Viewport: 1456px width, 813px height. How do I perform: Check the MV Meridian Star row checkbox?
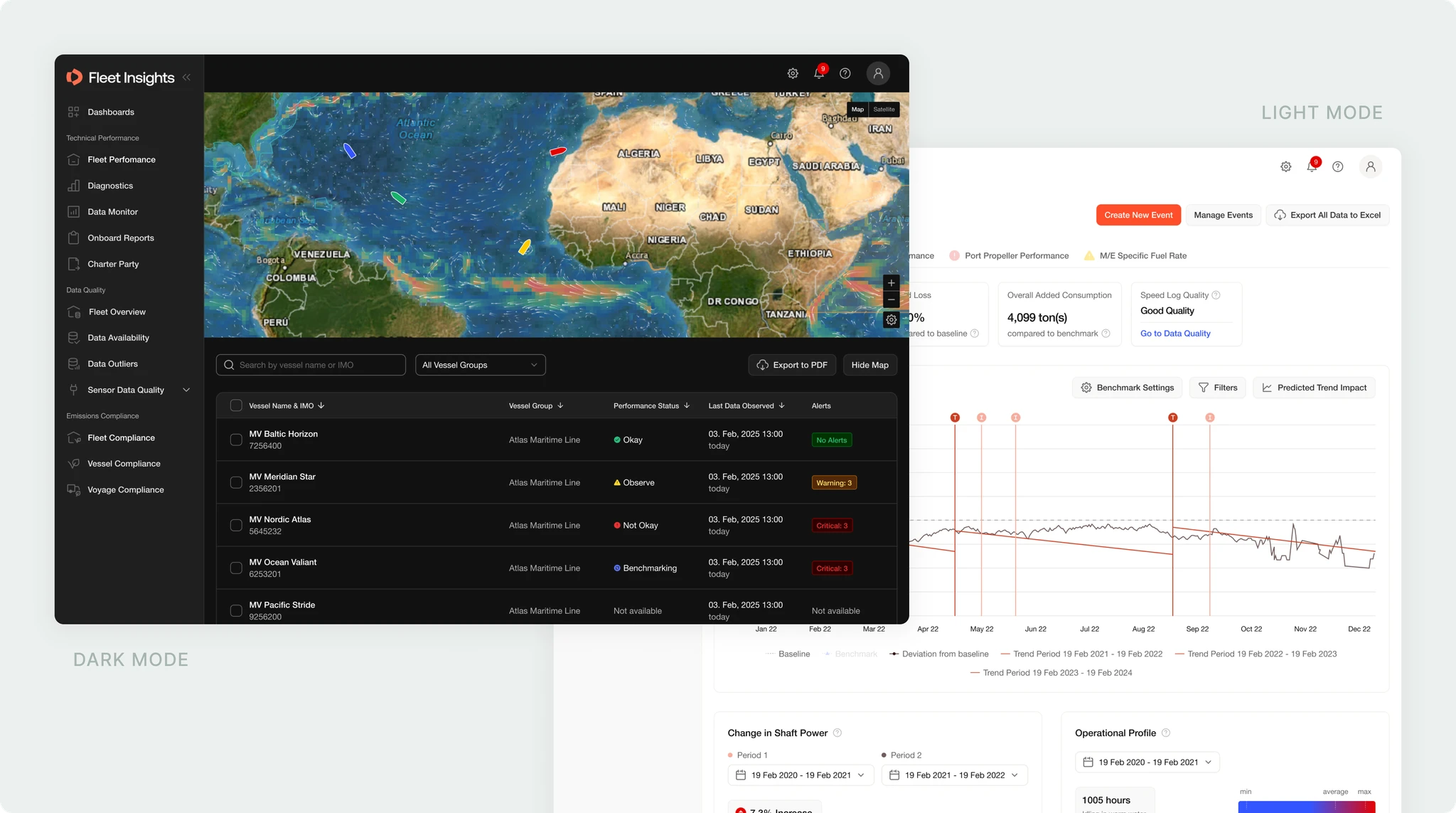[236, 482]
